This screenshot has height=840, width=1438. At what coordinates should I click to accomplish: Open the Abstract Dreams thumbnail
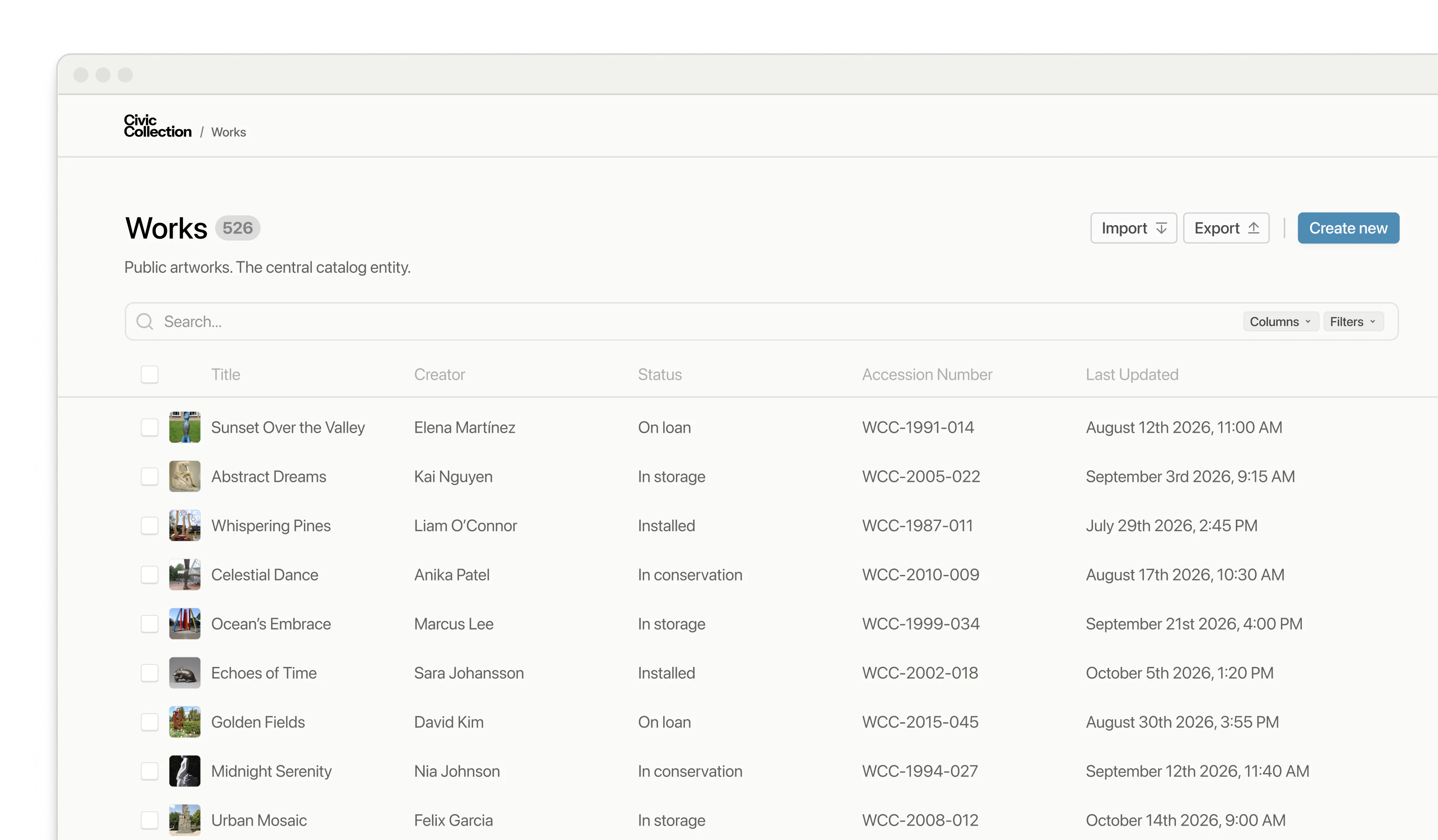pyautogui.click(x=185, y=477)
